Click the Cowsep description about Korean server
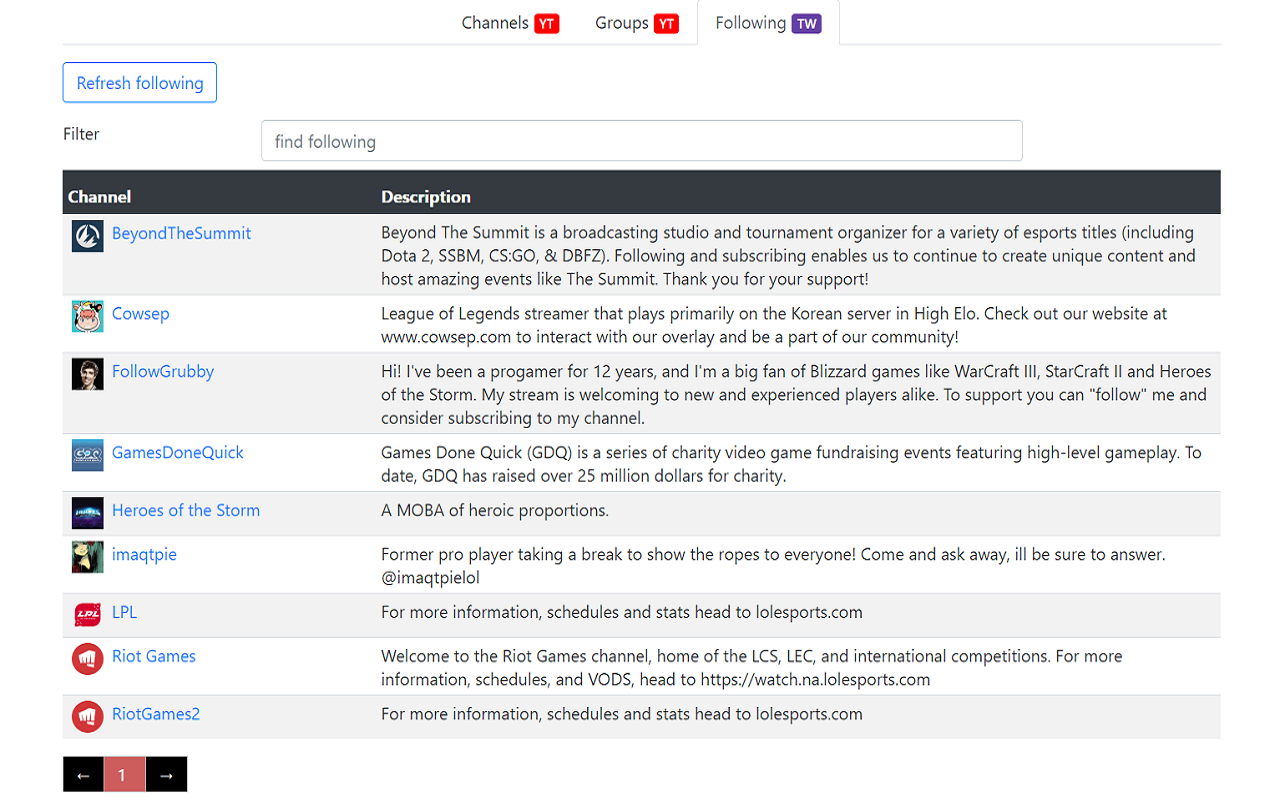Viewport: 1280px width, 800px height. 774,325
